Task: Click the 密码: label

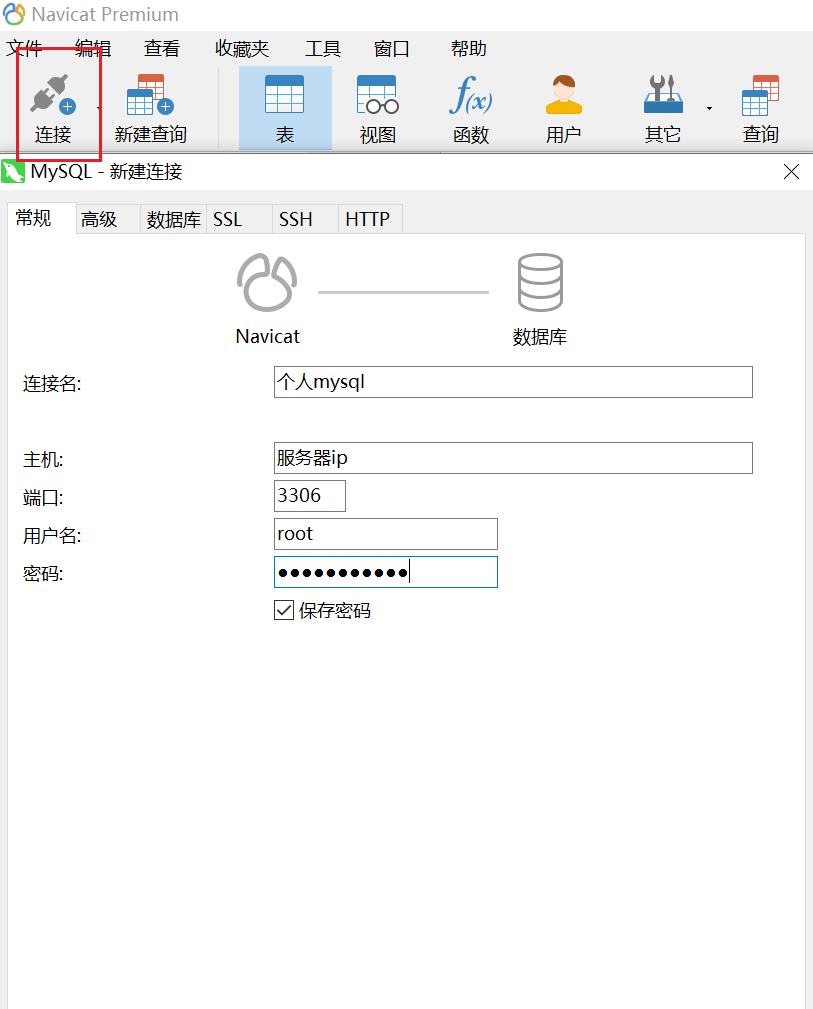Action: [x=43, y=573]
